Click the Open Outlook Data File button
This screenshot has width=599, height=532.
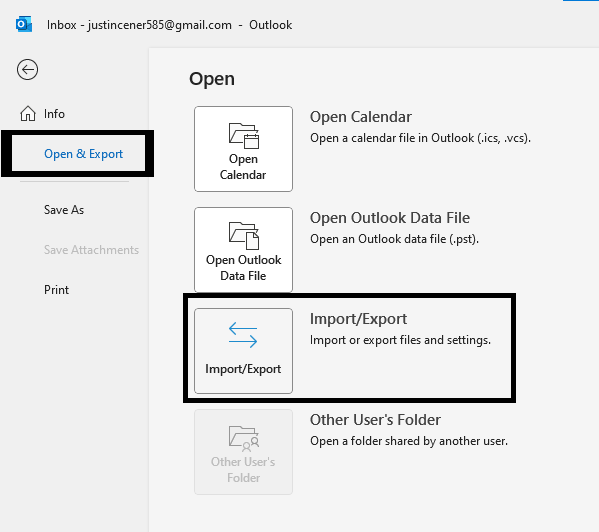243,250
